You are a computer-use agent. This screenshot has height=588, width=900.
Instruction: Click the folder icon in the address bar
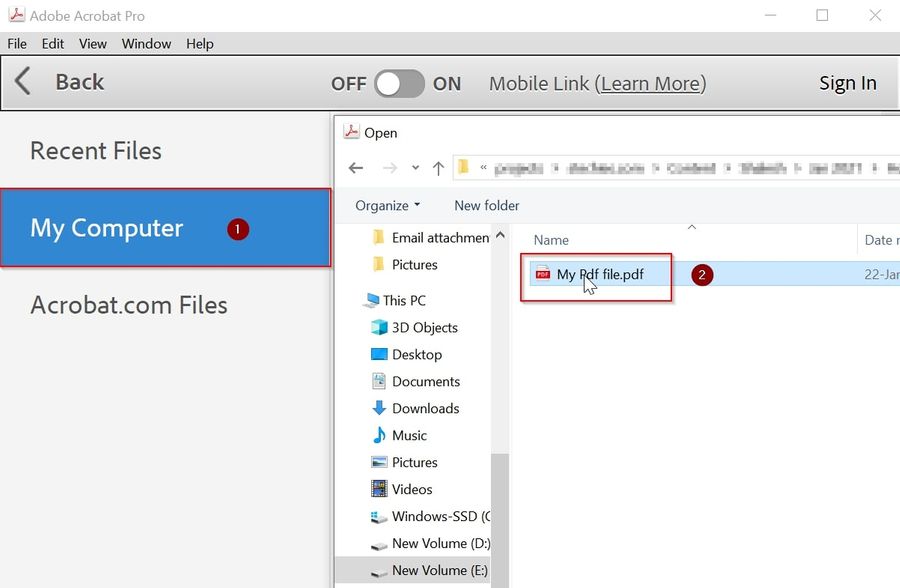(x=463, y=167)
